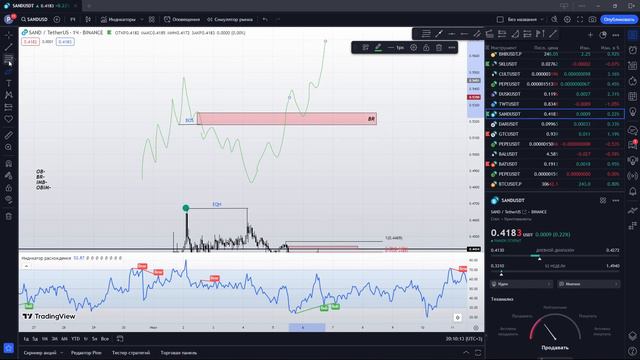Open quick search magnifier in top bar
Image resolution: width=640 pixels, height=360 pixels.
tap(554, 19)
